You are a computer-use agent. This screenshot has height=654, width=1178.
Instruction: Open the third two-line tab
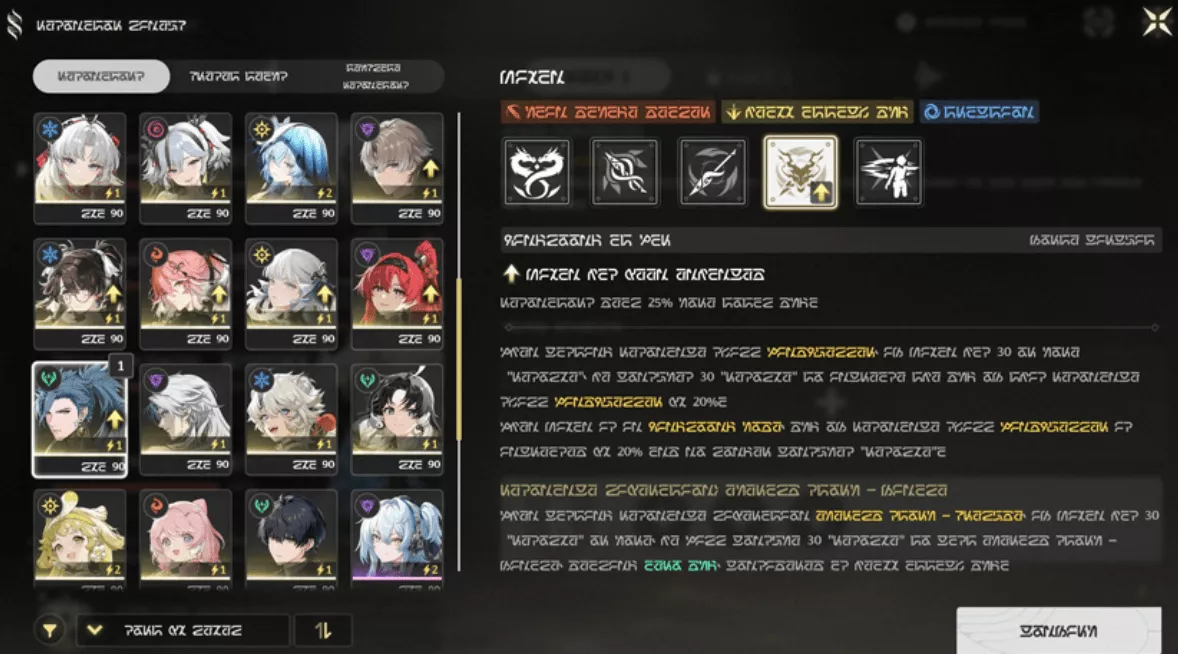pyautogui.click(x=375, y=77)
